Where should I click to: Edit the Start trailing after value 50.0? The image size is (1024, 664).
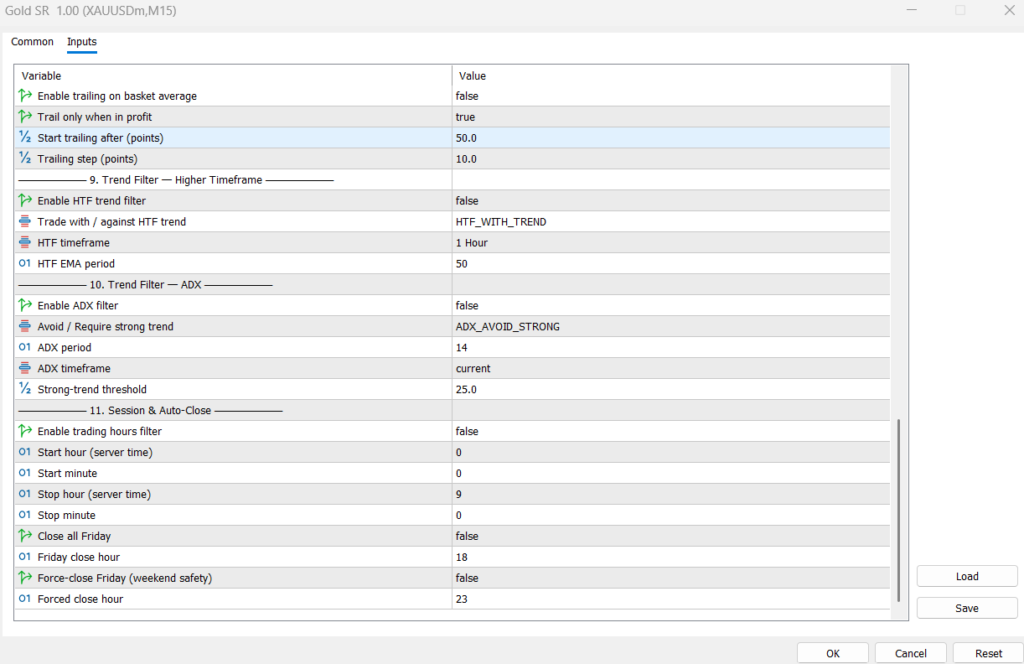[x=671, y=138]
